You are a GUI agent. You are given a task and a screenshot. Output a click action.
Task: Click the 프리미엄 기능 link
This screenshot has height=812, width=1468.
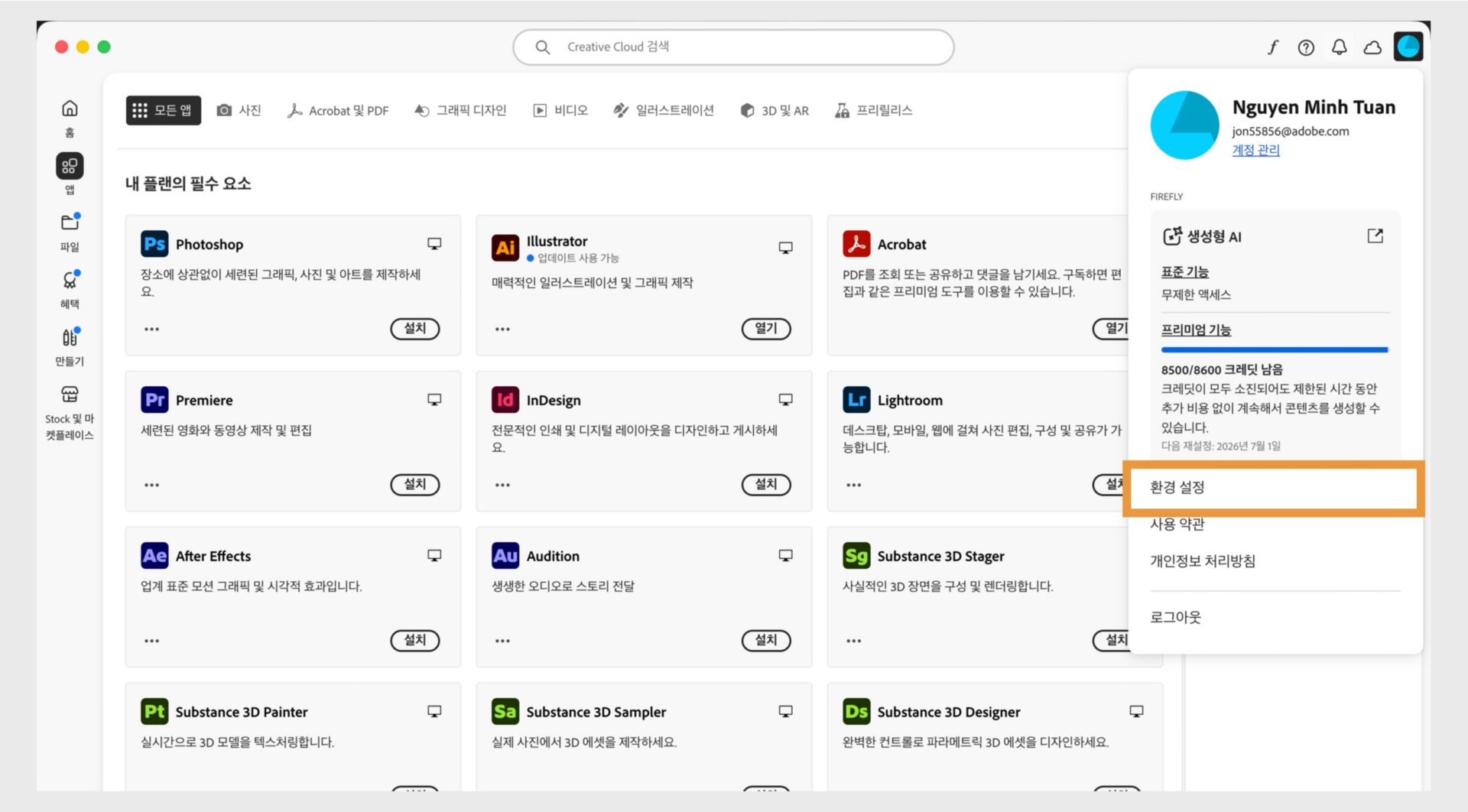pyautogui.click(x=1196, y=330)
